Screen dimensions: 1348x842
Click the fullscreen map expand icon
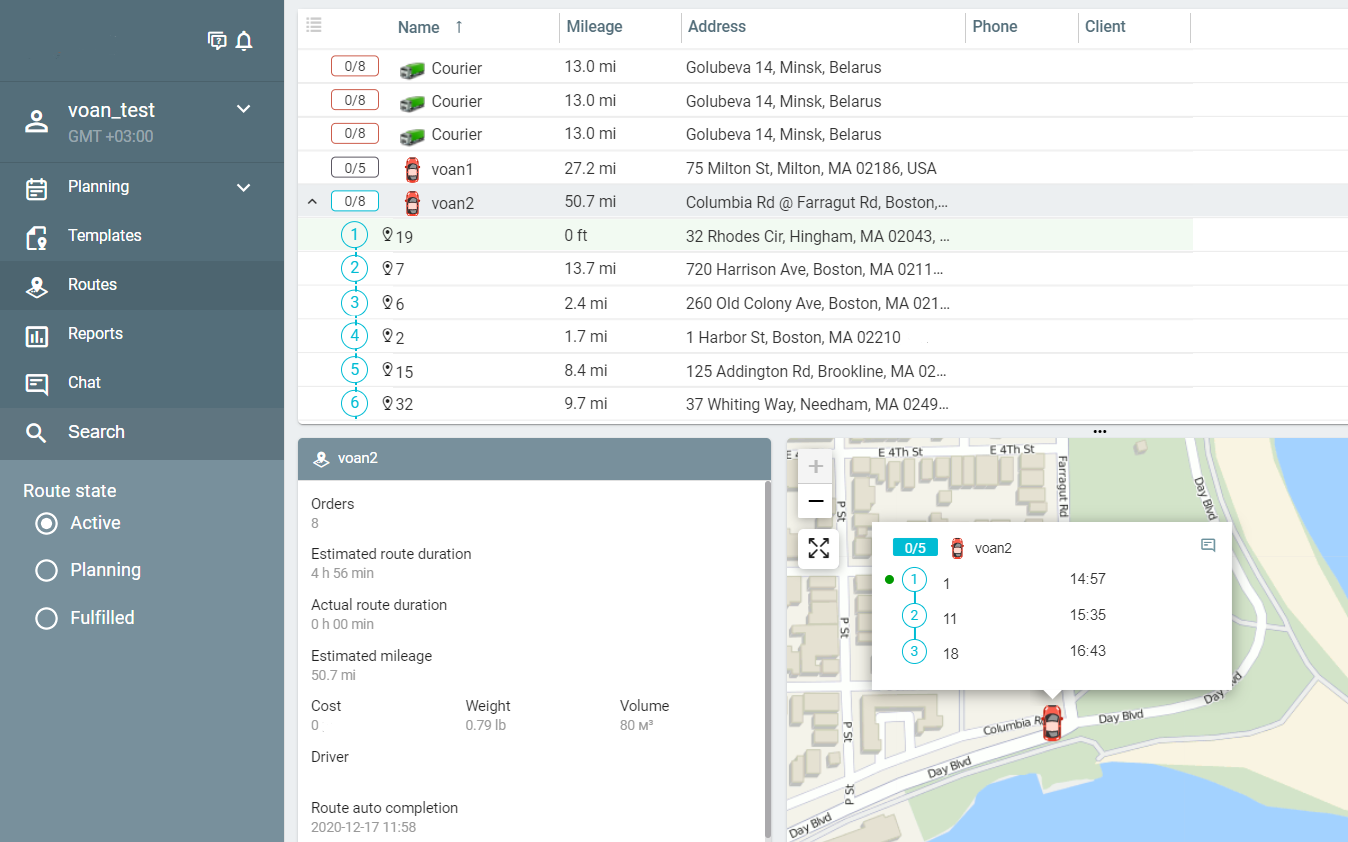pyautogui.click(x=818, y=548)
